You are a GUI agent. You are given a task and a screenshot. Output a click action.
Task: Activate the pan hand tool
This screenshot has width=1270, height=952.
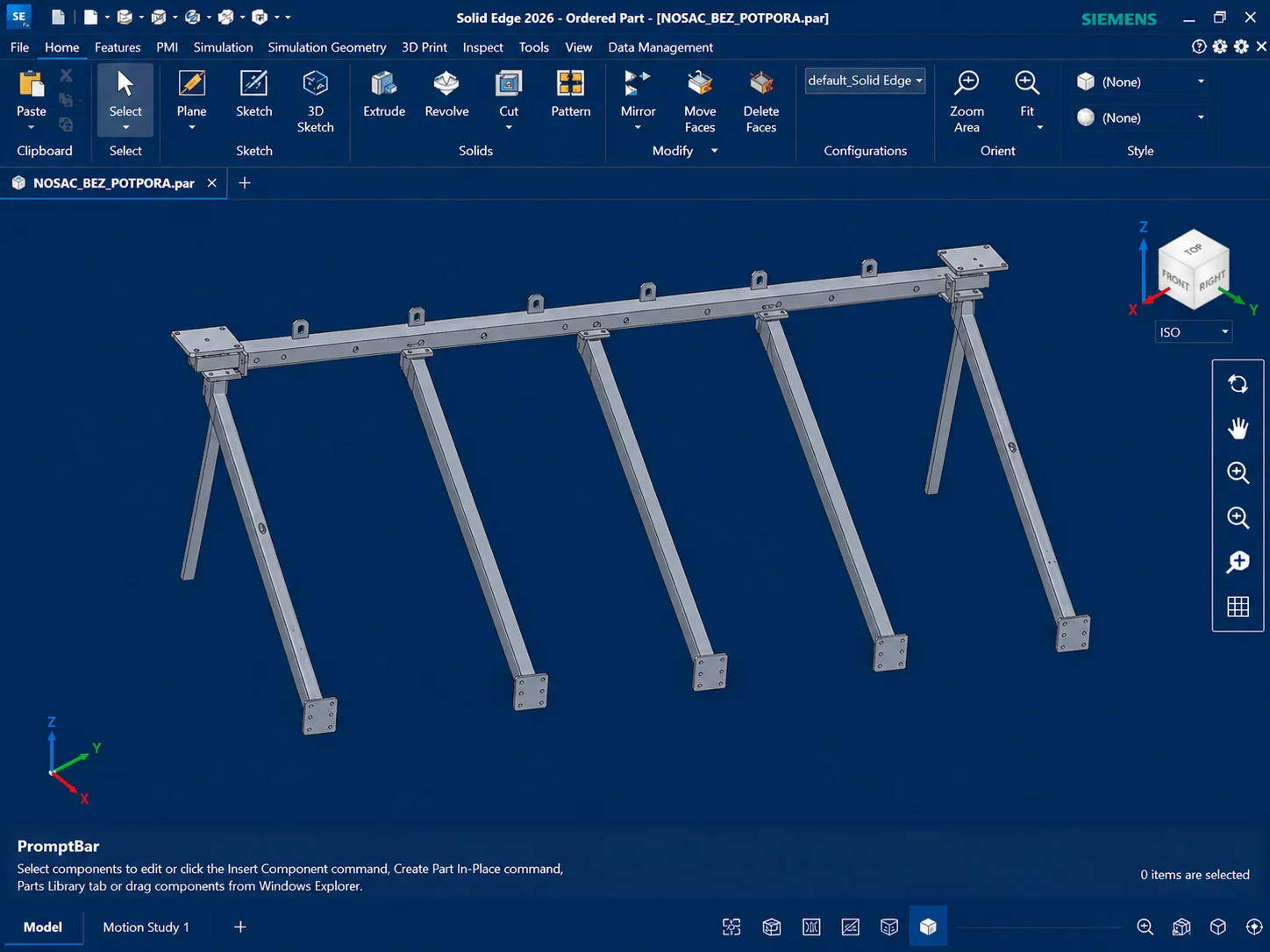pyautogui.click(x=1238, y=428)
